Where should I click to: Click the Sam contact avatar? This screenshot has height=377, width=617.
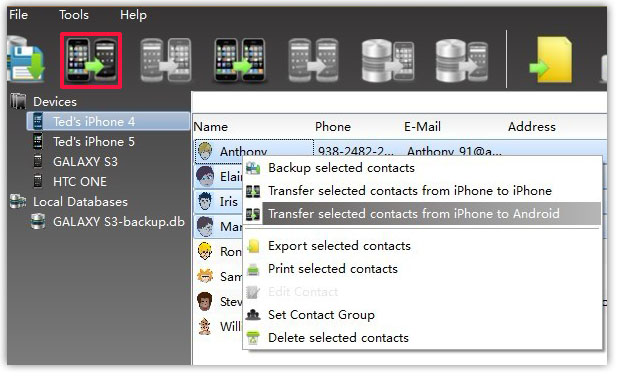[205, 276]
